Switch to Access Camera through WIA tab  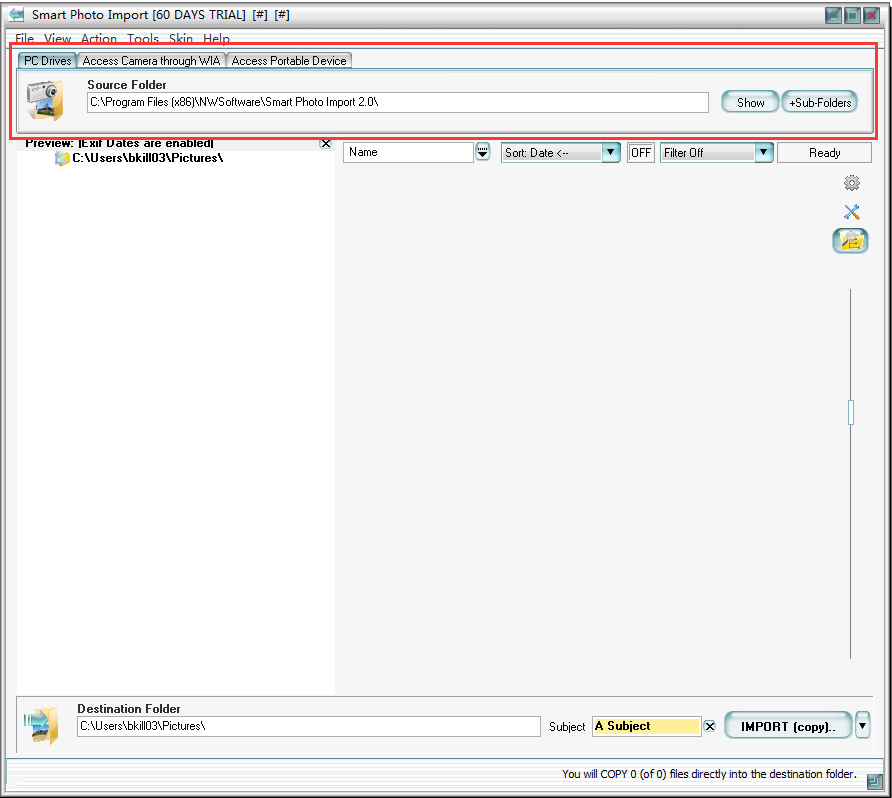(x=151, y=61)
